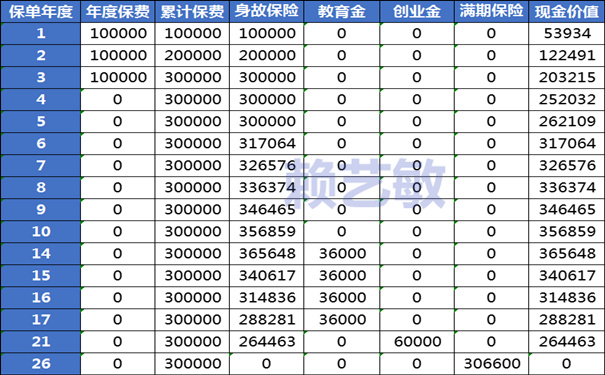
Task: Select the 保单年度 header cell
Action: pyautogui.click(x=41, y=11)
